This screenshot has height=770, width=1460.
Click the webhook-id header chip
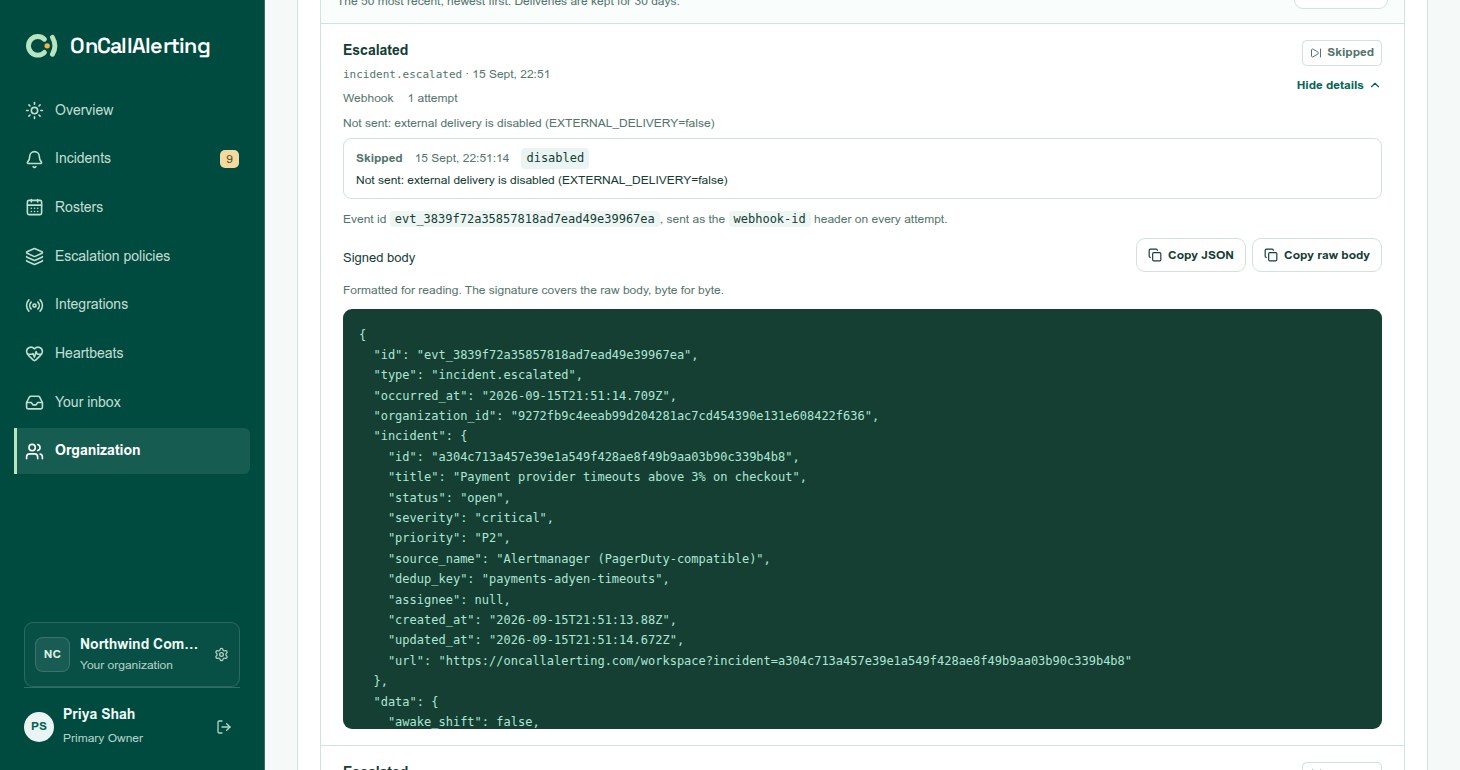tap(769, 218)
